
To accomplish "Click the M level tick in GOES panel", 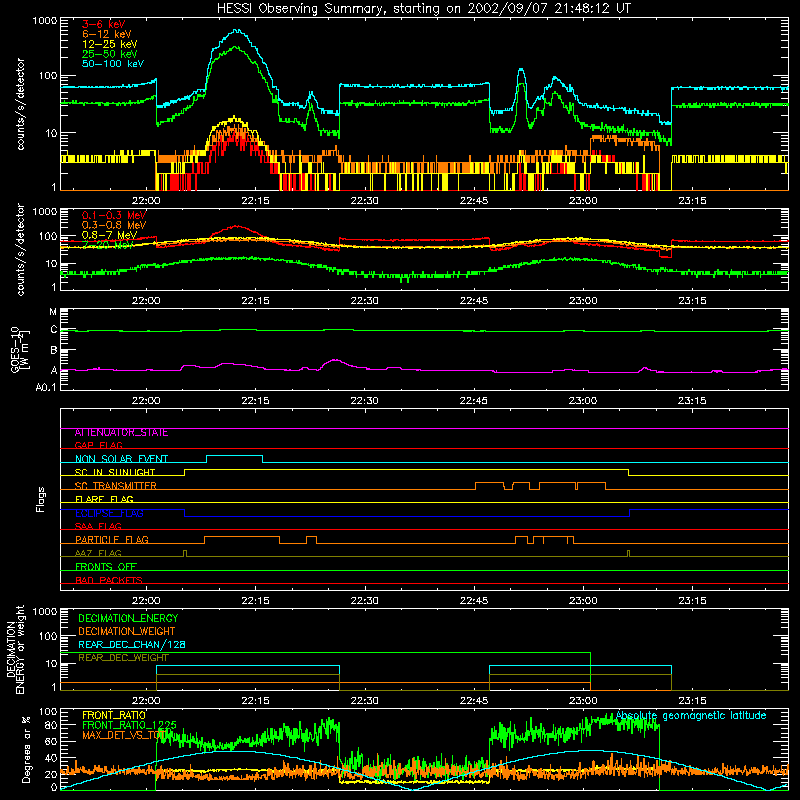I will pos(53,312).
